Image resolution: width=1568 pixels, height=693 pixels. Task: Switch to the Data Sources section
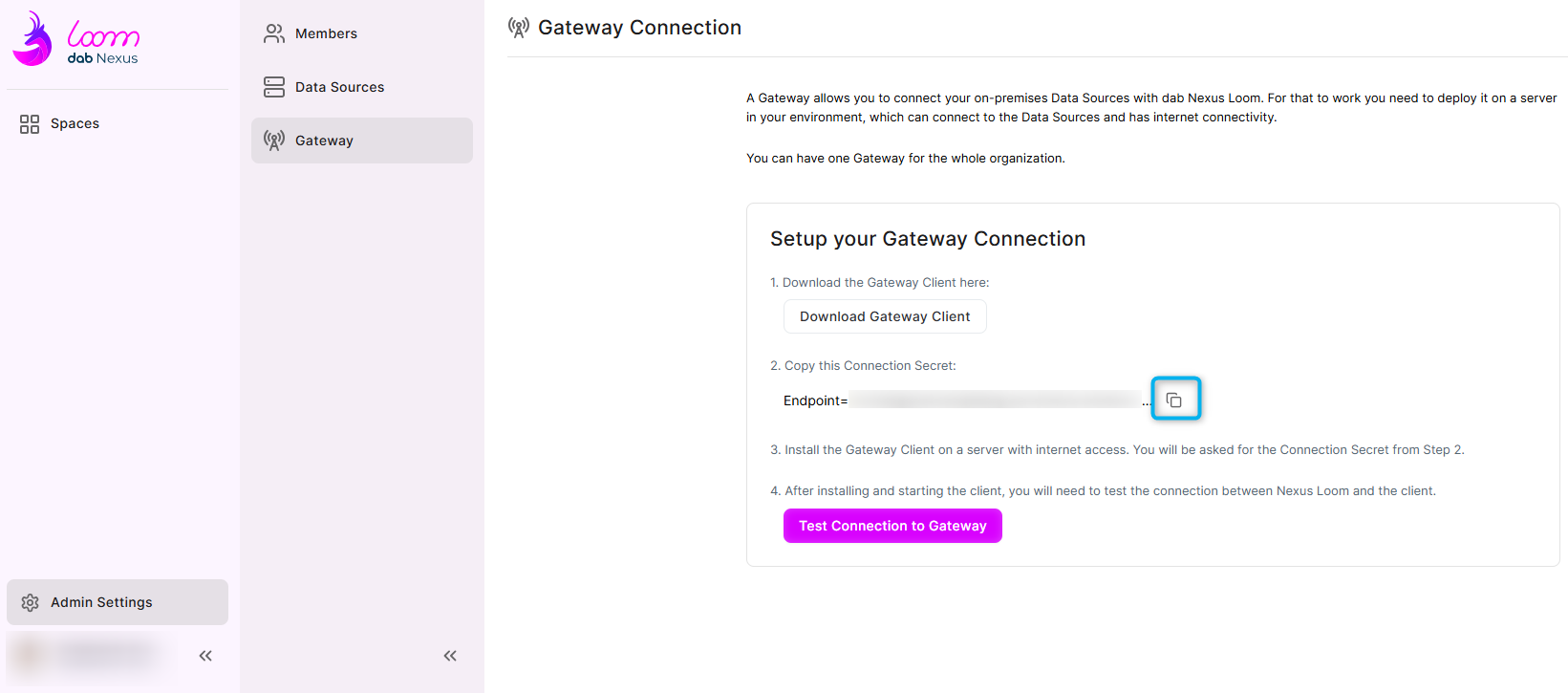coord(341,86)
